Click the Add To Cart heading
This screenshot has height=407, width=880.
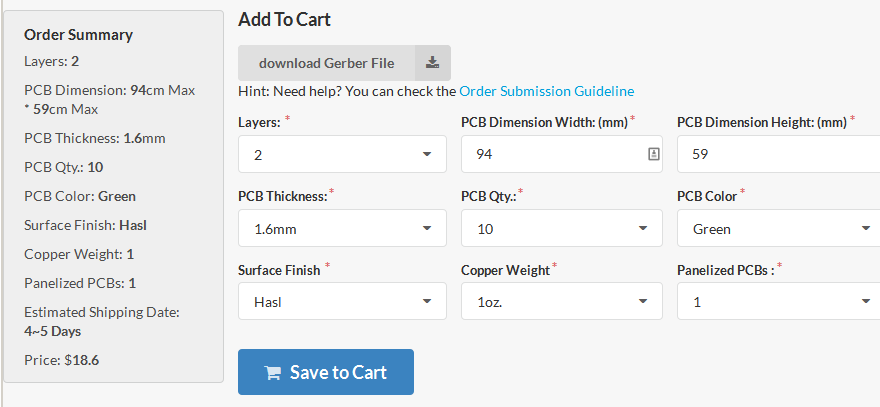[x=284, y=19]
